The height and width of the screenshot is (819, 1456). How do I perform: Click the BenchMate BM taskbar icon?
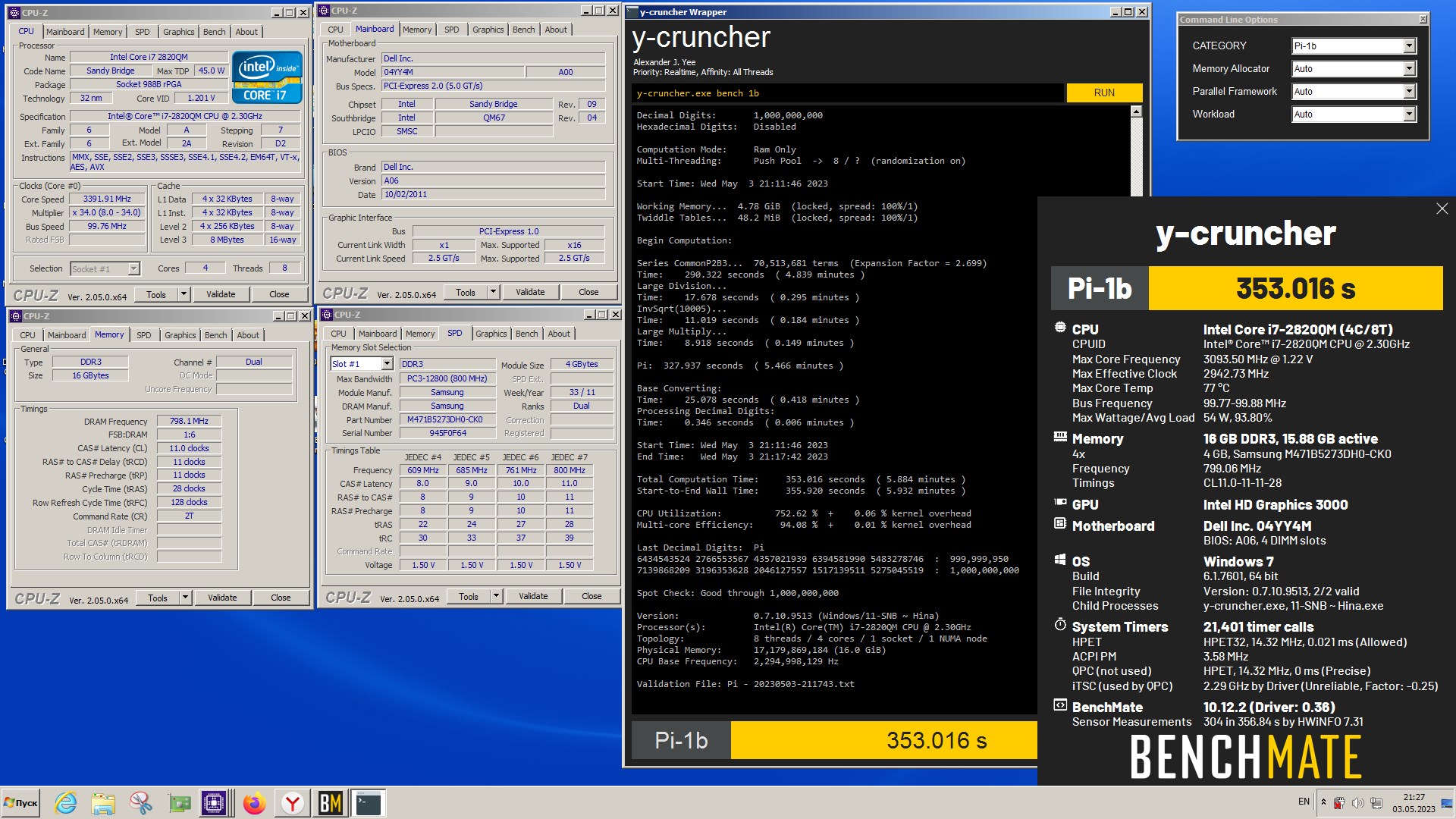(x=330, y=802)
